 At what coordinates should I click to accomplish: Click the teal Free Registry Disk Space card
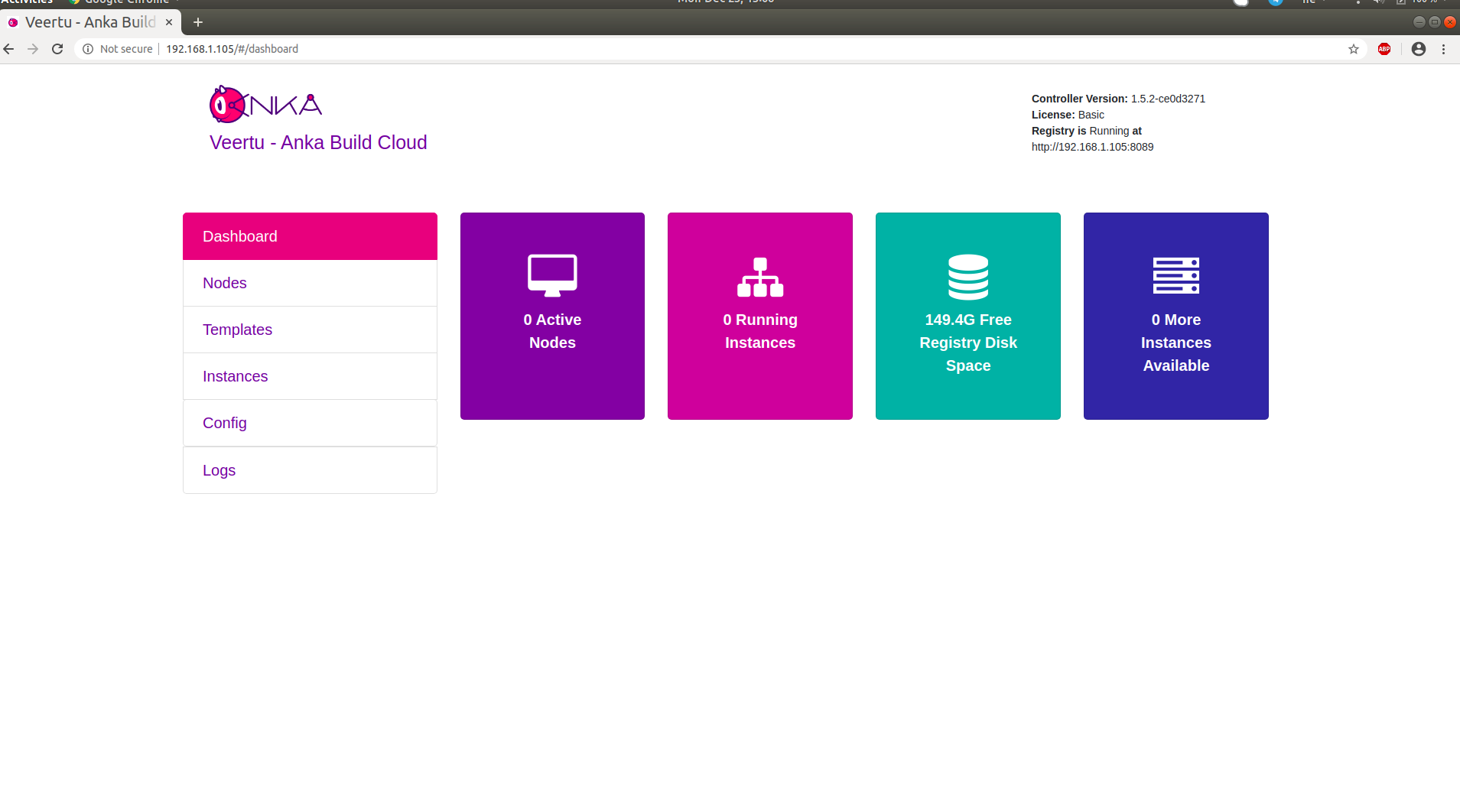[x=967, y=316]
